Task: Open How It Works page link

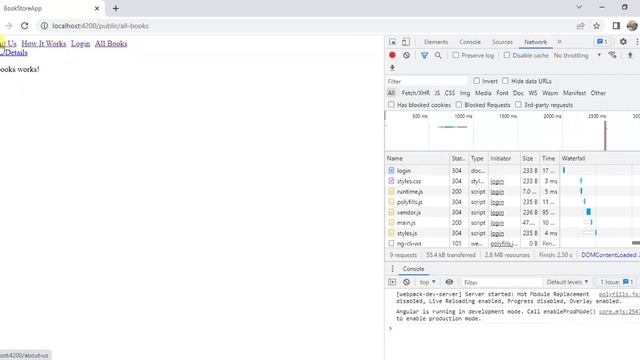Action: click(44, 44)
